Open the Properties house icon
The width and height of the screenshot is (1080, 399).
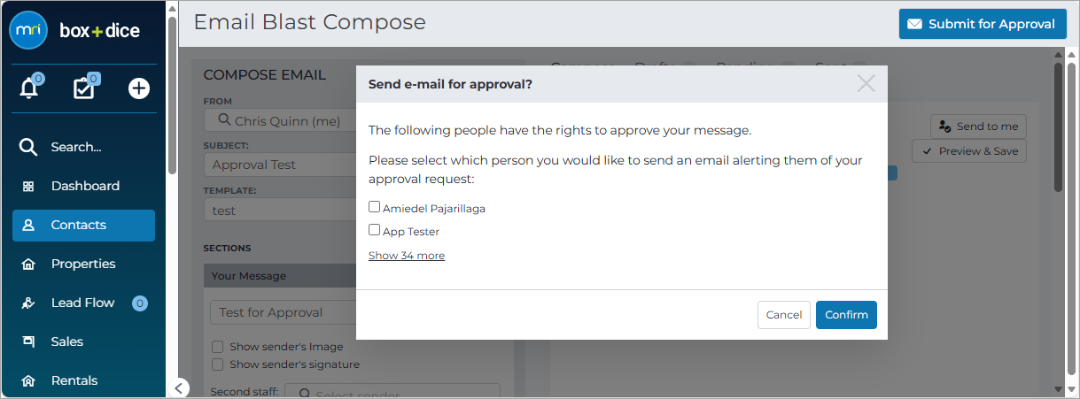coord(28,264)
